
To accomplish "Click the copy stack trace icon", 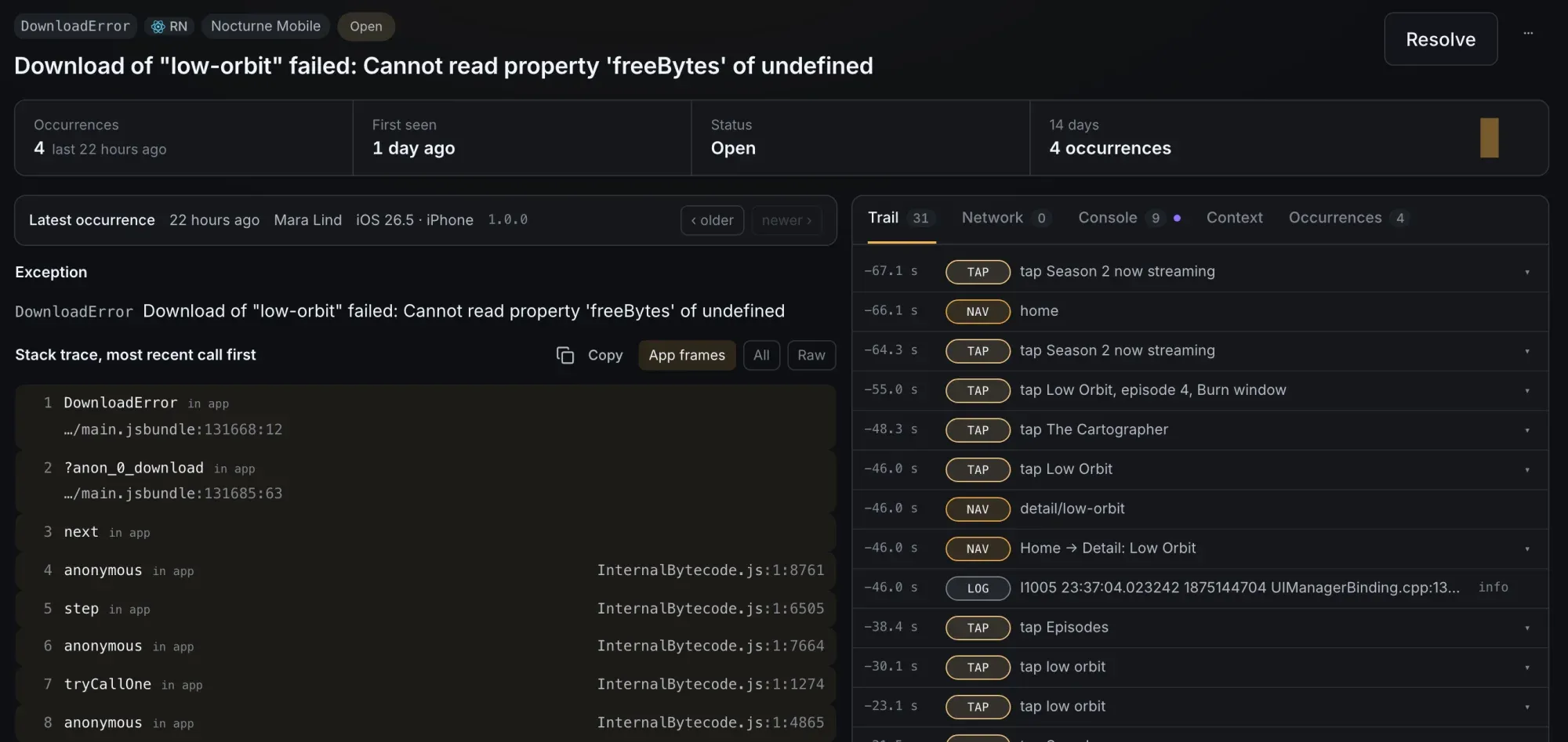I will coord(565,356).
